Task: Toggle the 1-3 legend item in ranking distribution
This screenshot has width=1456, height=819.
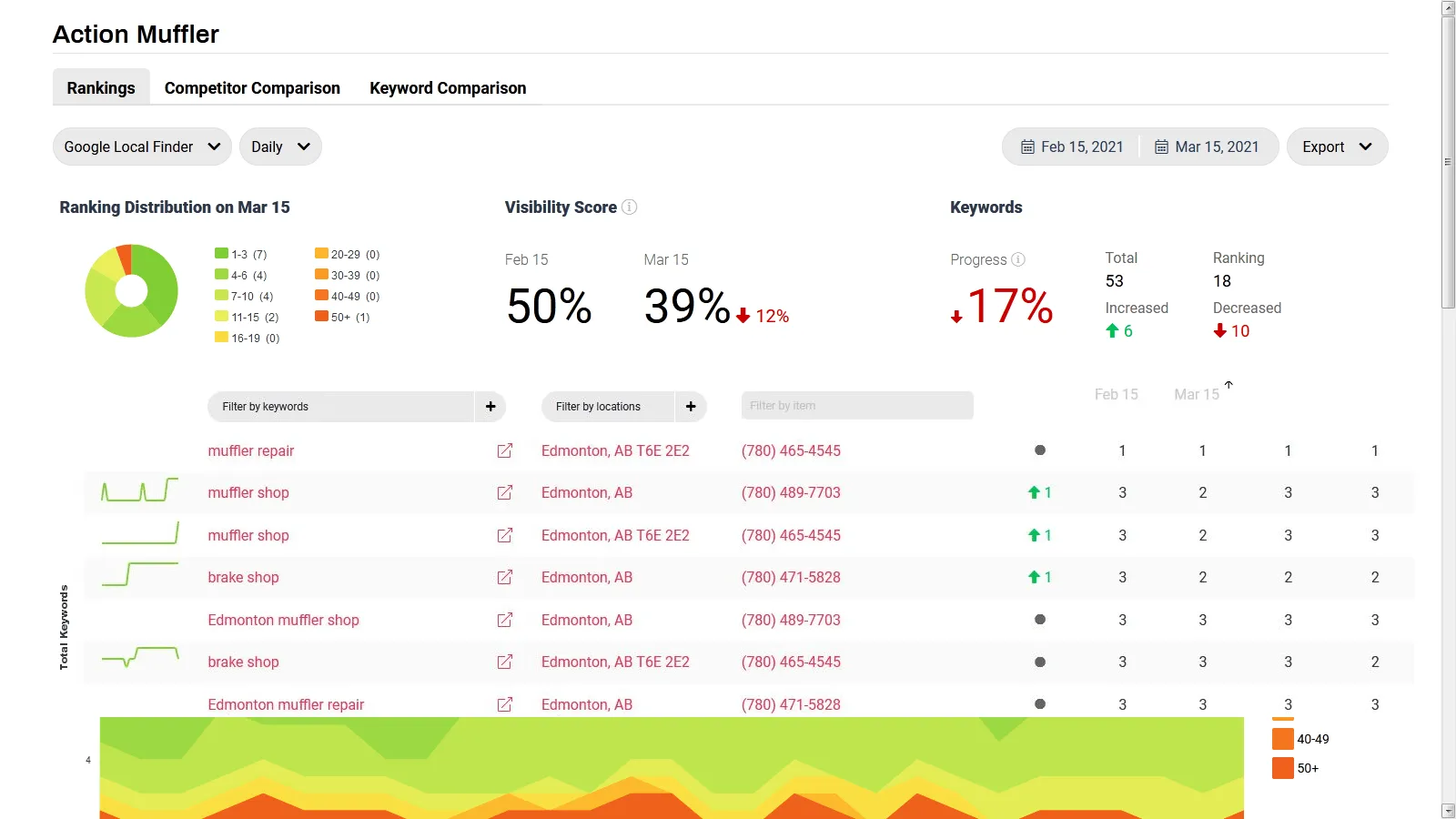Action: (x=241, y=254)
